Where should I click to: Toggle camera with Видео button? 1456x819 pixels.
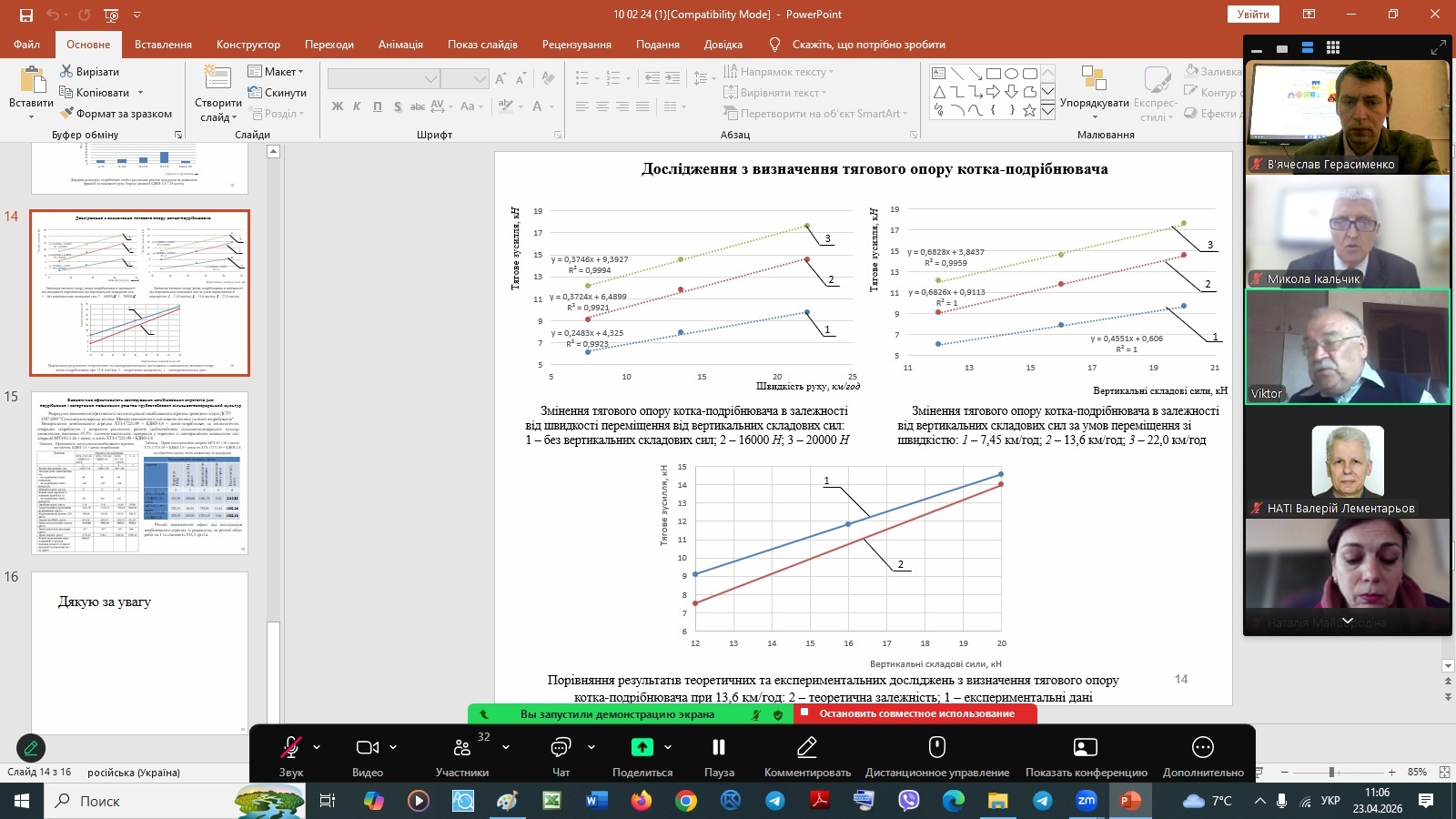pyautogui.click(x=367, y=747)
